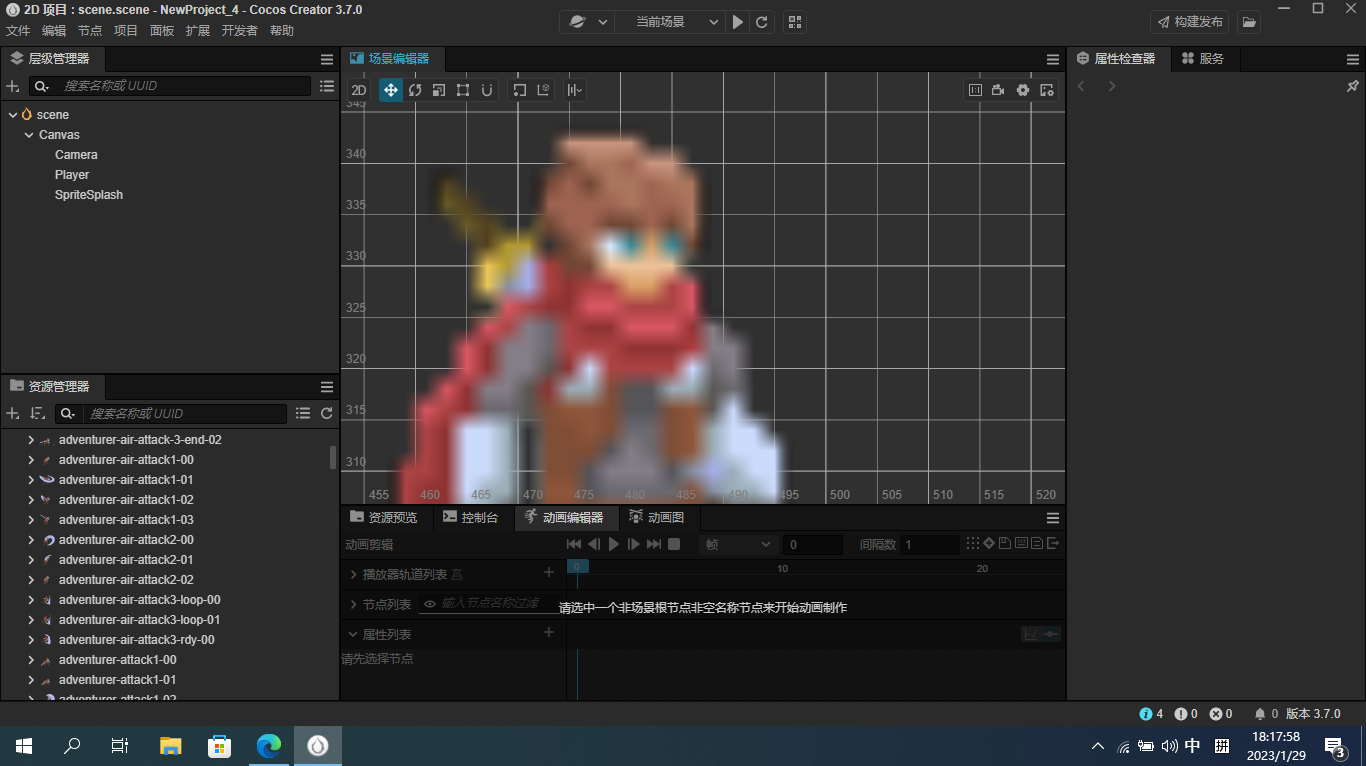Image resolution: width=1366 pixels, height=766 pixels.
Task: Switch to the 控制台 tab
Action: point(470,517)
